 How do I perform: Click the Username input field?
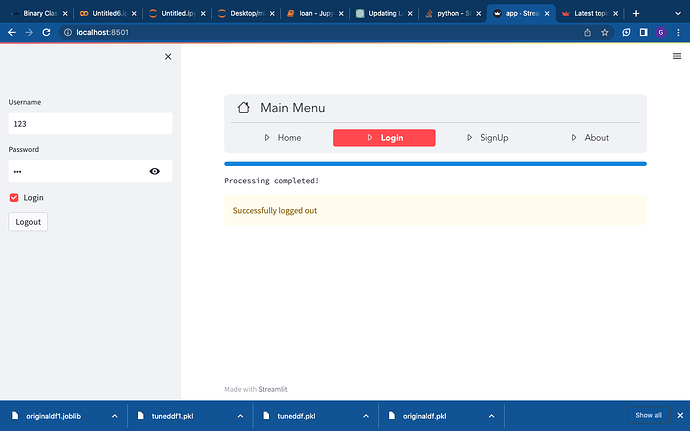point(91,124)
